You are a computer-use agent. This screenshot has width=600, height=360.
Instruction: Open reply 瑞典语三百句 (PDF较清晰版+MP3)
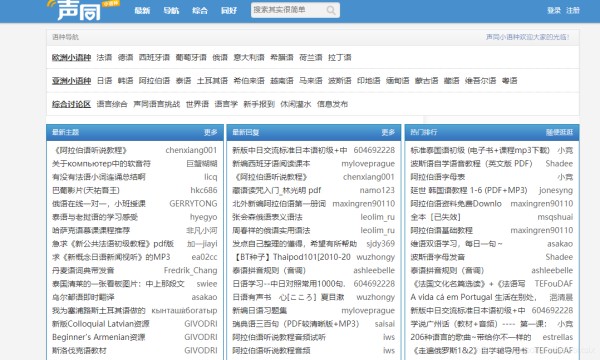point(296,324)
